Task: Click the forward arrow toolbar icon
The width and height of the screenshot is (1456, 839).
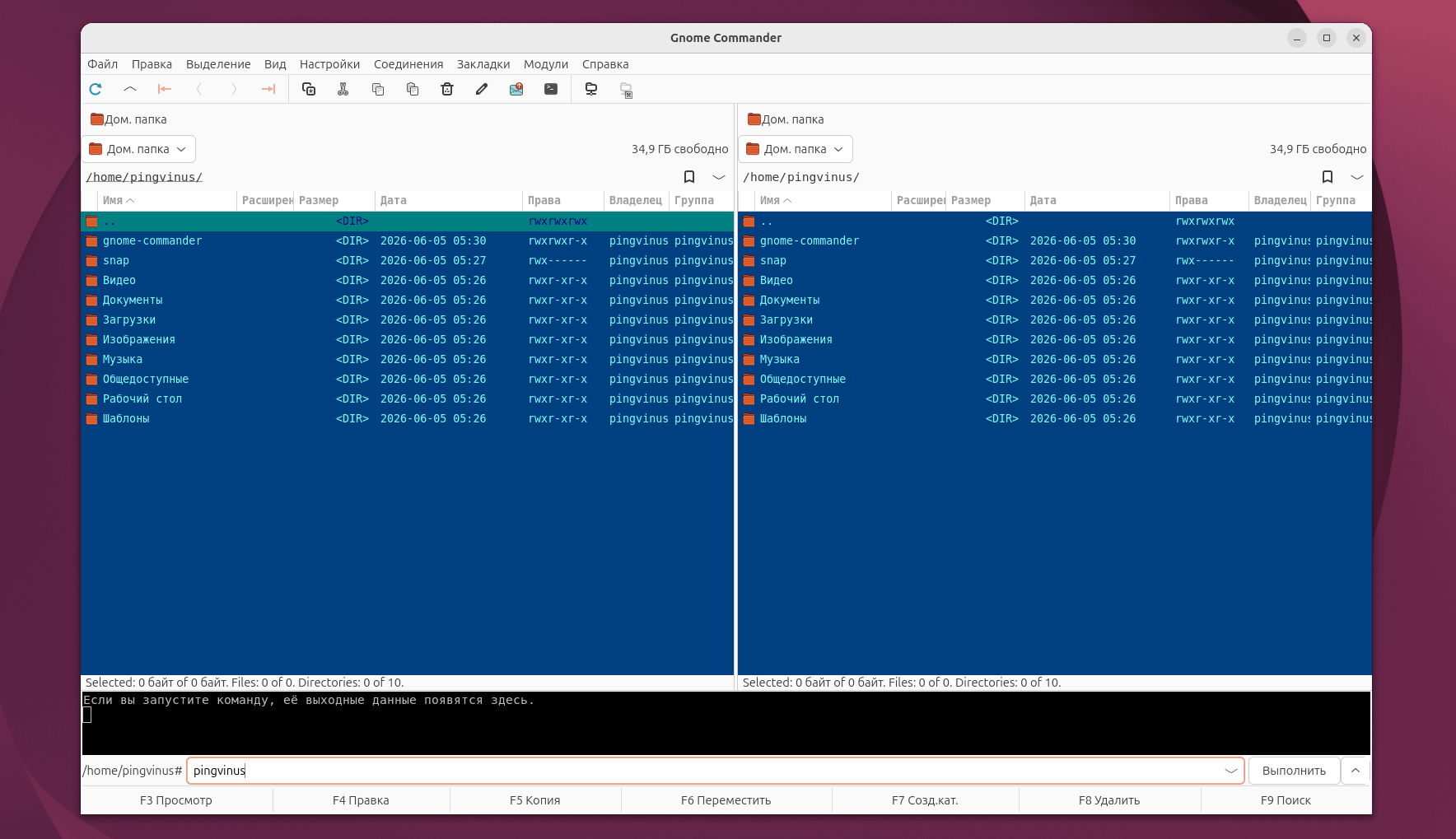Action: coord(234,89)
